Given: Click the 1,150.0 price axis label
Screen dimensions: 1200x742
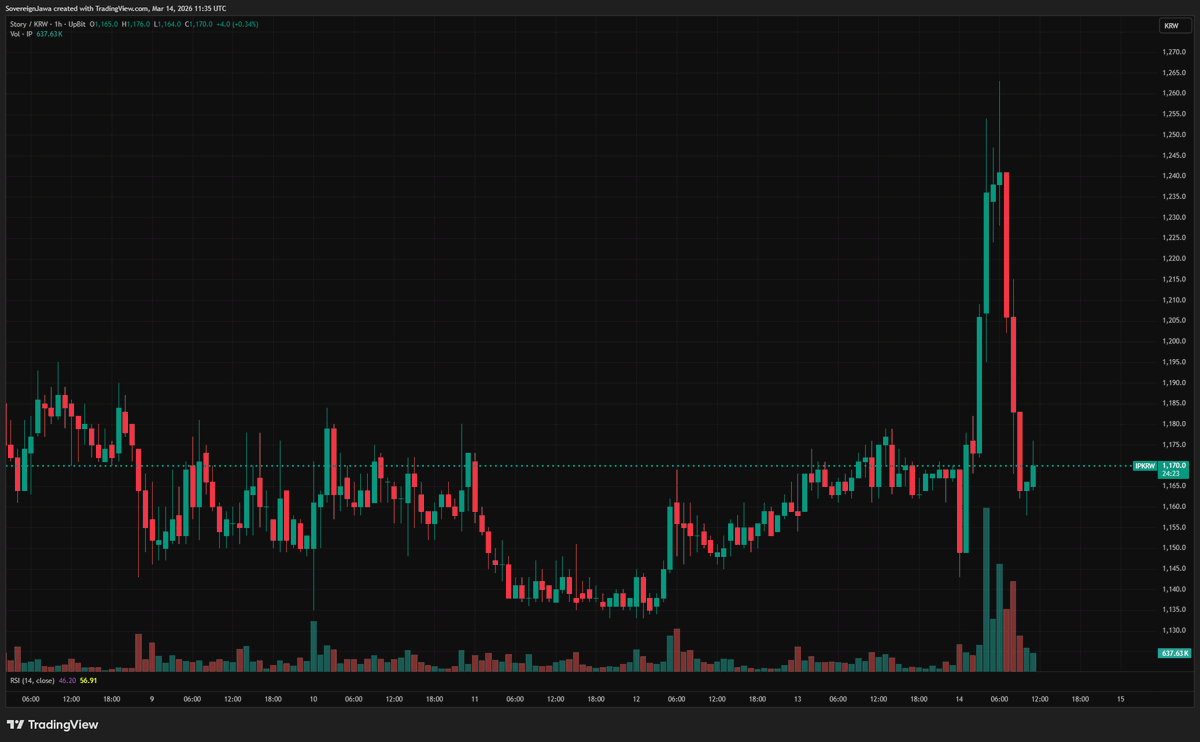Looking at the screenshot, I should pos(1174,548).
